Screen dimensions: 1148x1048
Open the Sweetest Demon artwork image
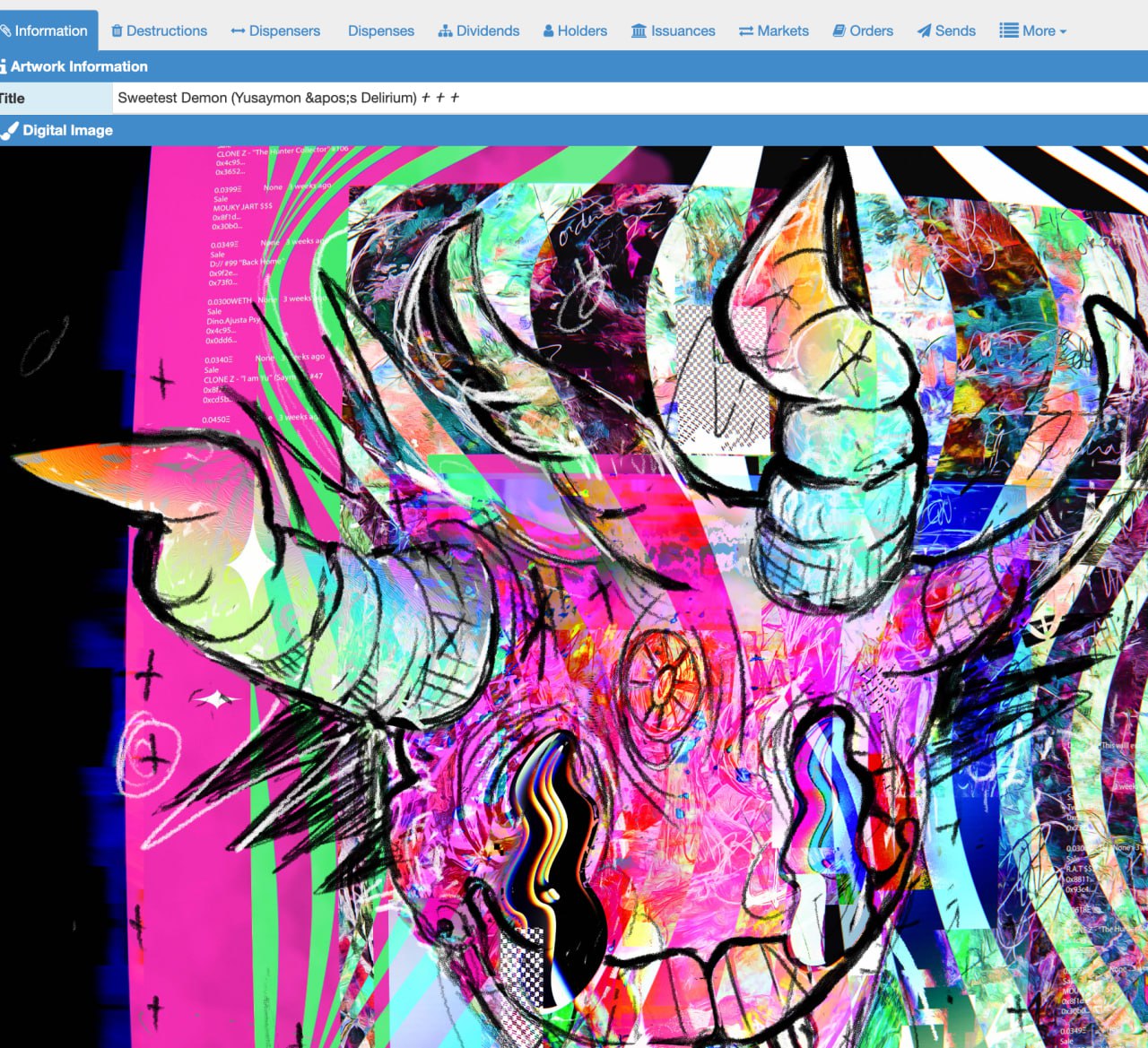point(574,597)
